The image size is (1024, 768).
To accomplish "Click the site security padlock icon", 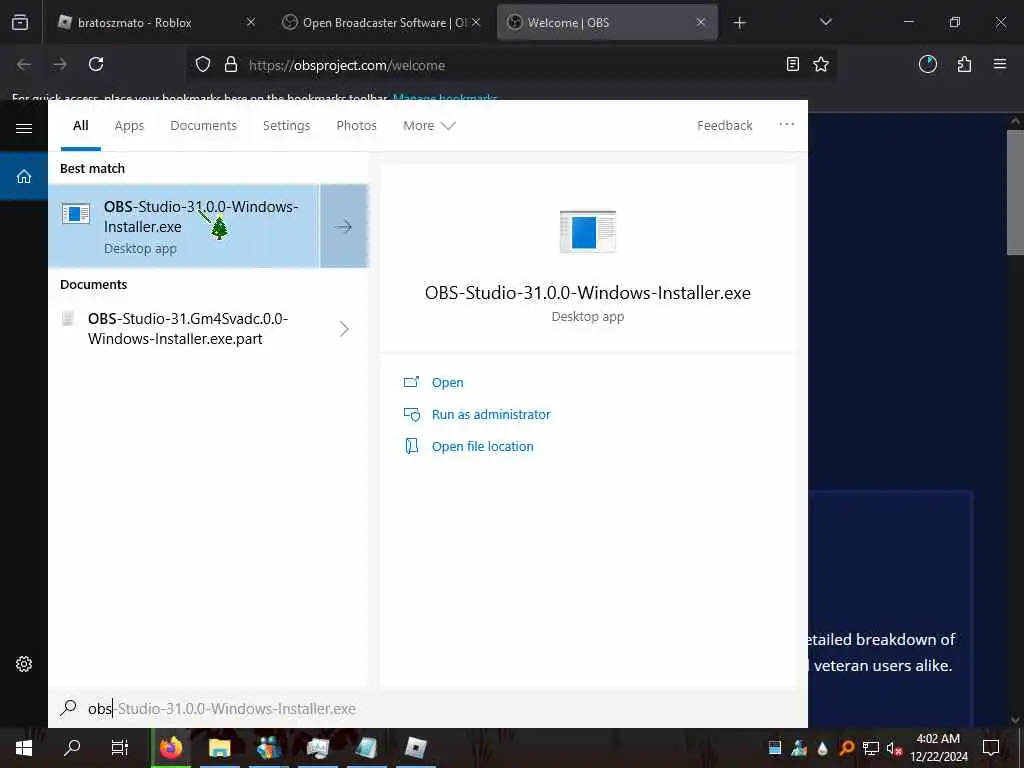I will point(231,65).
